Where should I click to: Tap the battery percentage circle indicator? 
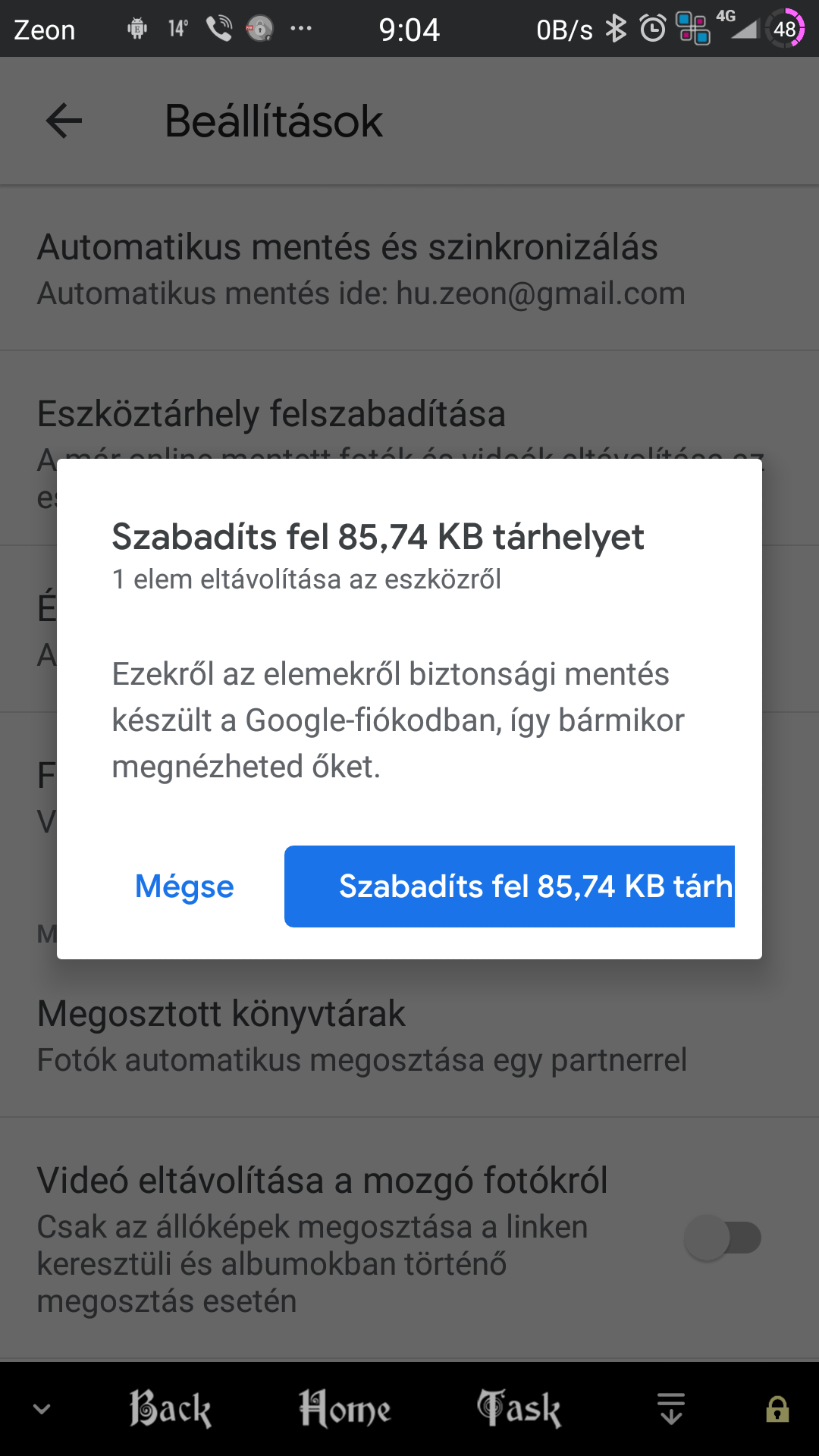(785, 29)
